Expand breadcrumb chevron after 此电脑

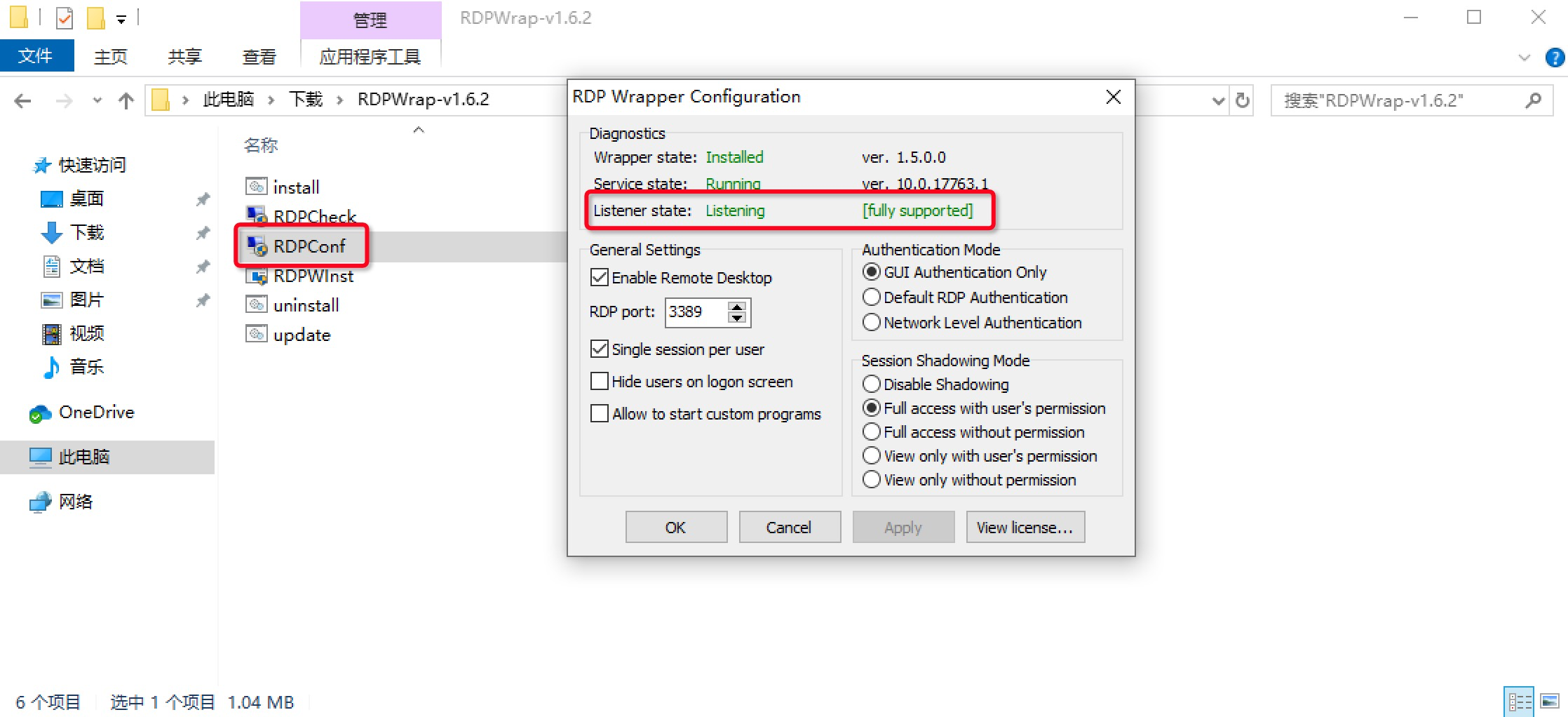[x=271, y=100]
